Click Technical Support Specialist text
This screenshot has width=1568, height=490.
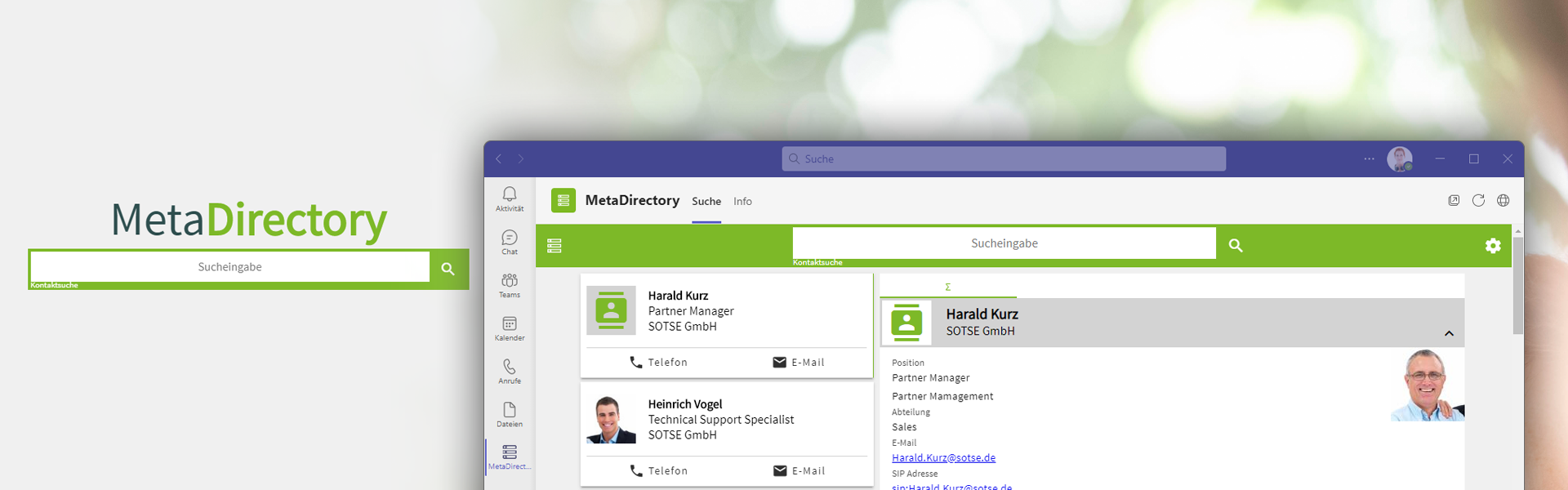(720, 420)
